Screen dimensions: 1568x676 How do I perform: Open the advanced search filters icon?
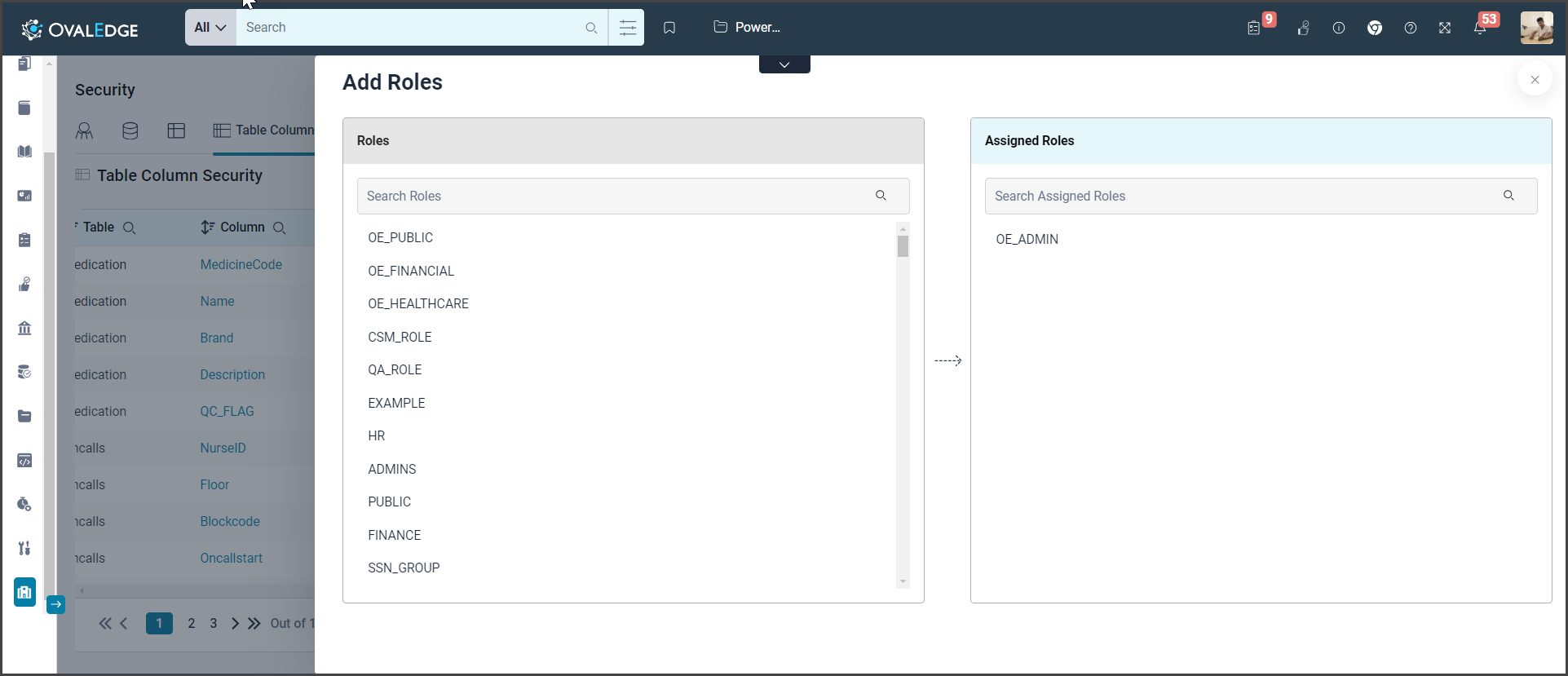click(x=627, y=28)
